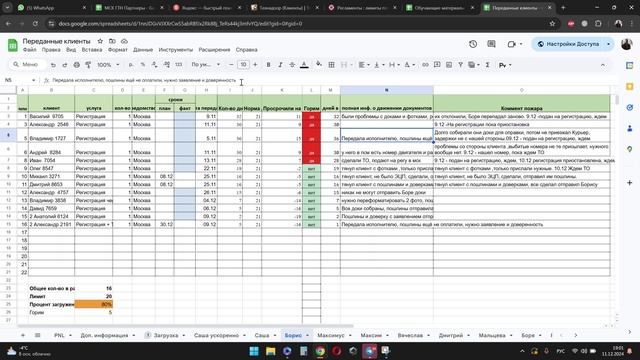This screenshot has width=640, height=360.
Task: Add a new sheet with plus
Action: coord(23,335)
